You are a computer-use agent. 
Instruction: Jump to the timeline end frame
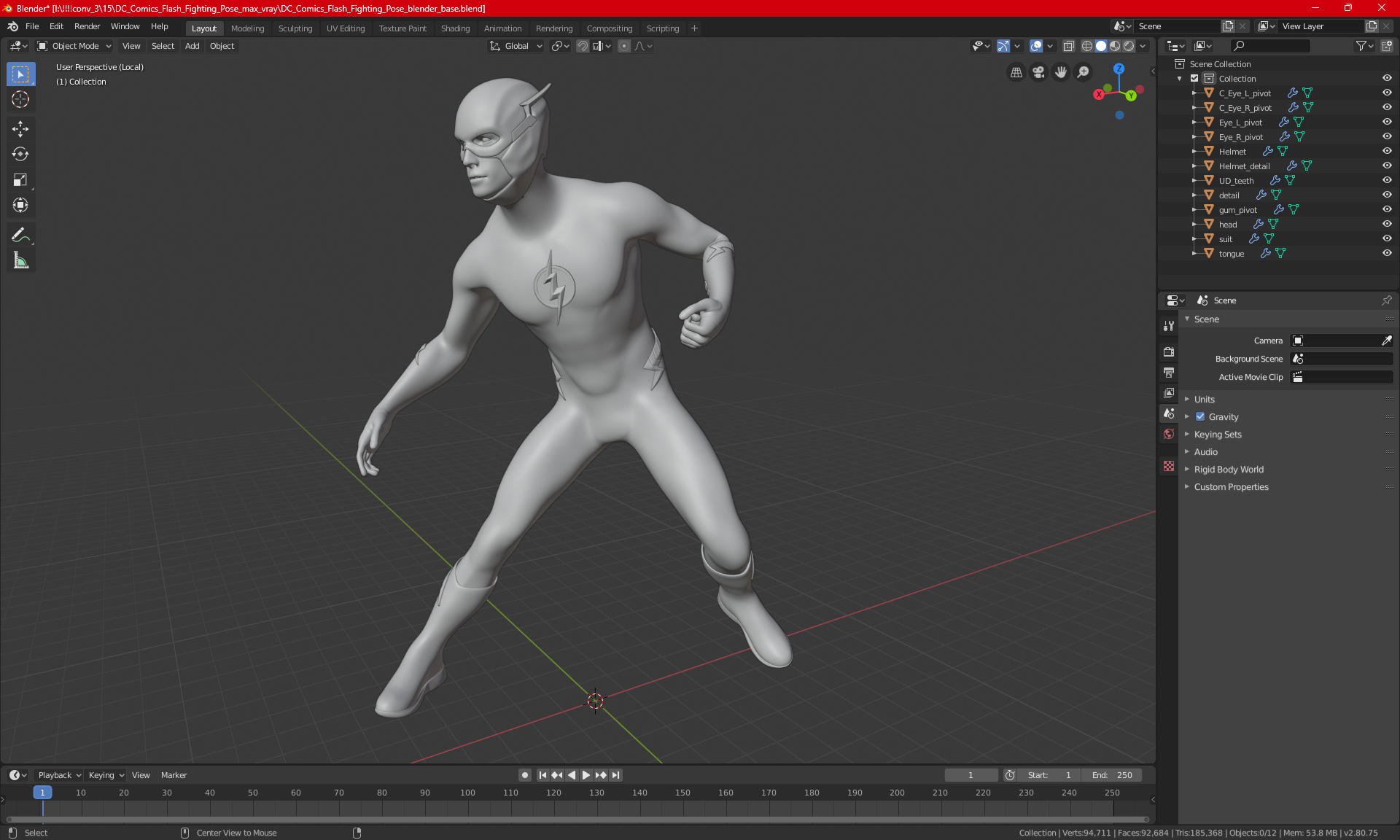[x=616, y=775]
